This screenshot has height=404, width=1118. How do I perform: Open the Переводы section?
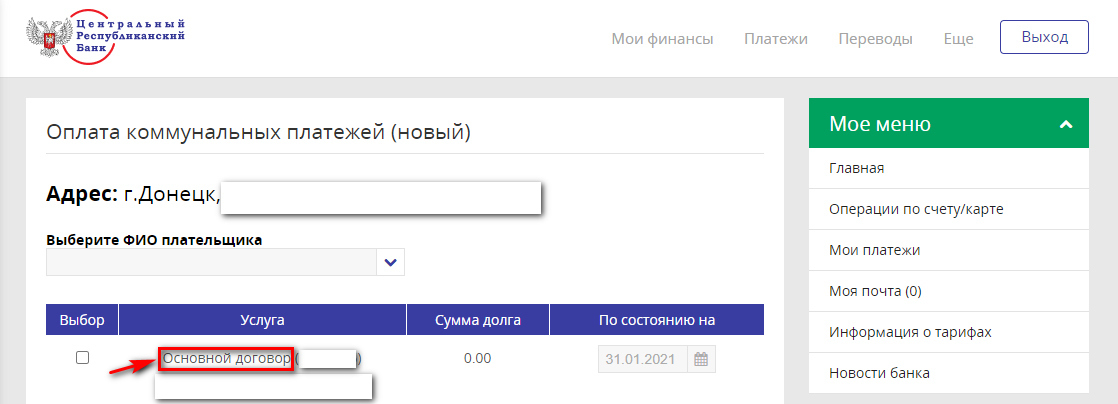tap(876, 38)
